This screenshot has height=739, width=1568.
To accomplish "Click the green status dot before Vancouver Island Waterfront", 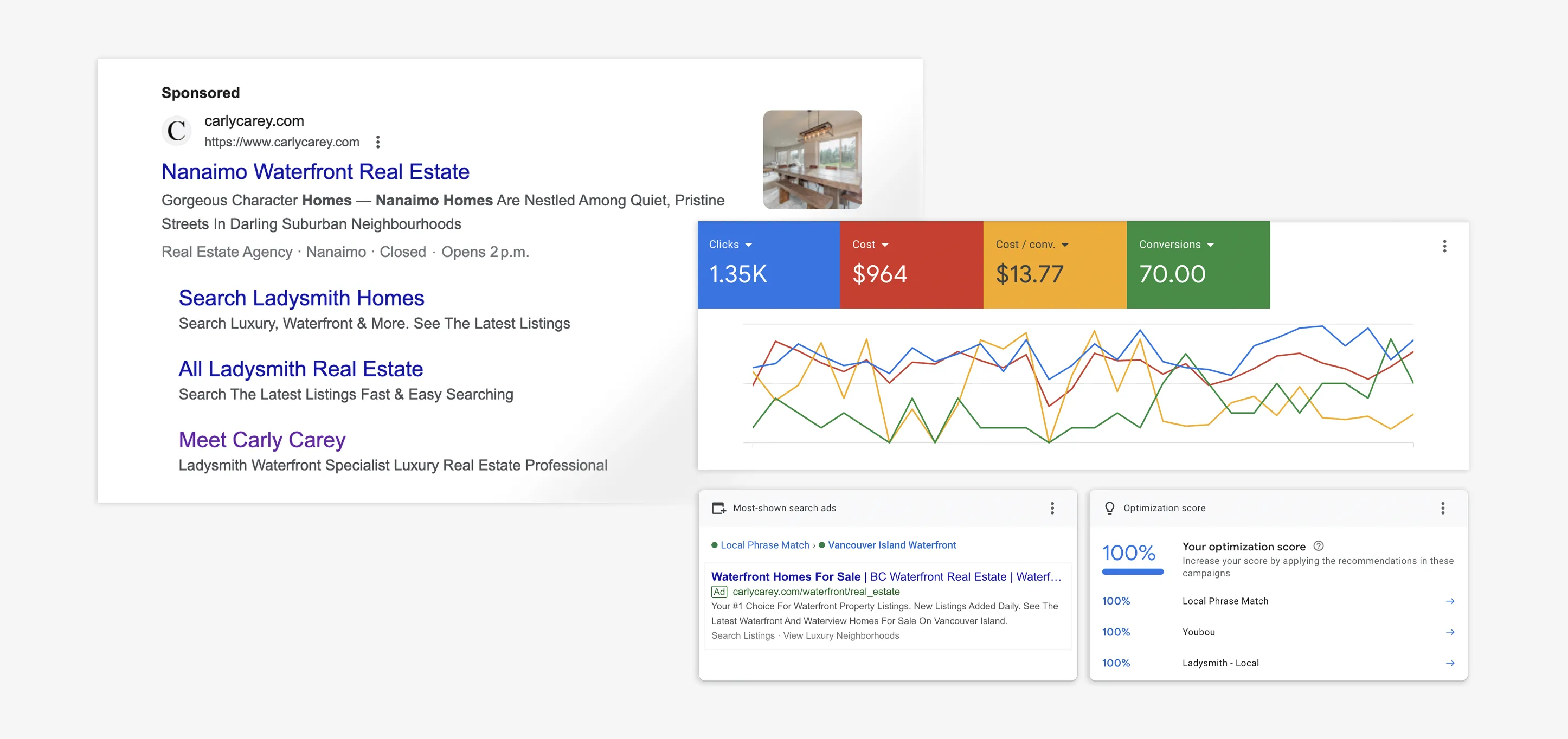I will (x=822, y=545).
